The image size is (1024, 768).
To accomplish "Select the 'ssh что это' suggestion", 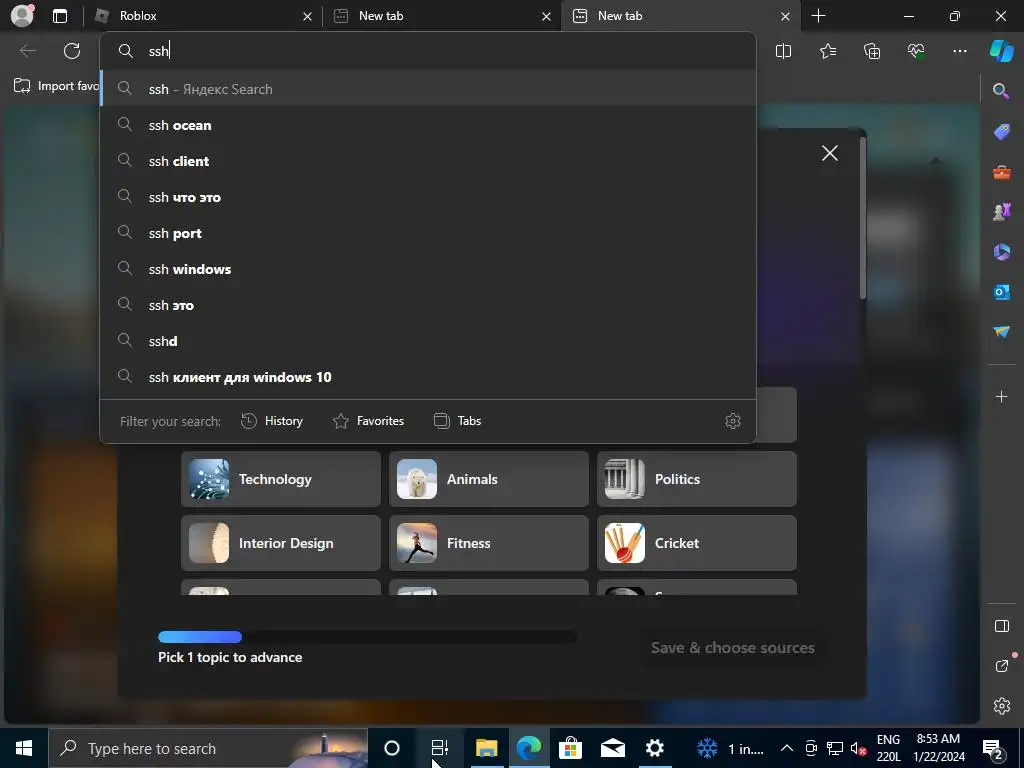I will (x=428, y=197).
